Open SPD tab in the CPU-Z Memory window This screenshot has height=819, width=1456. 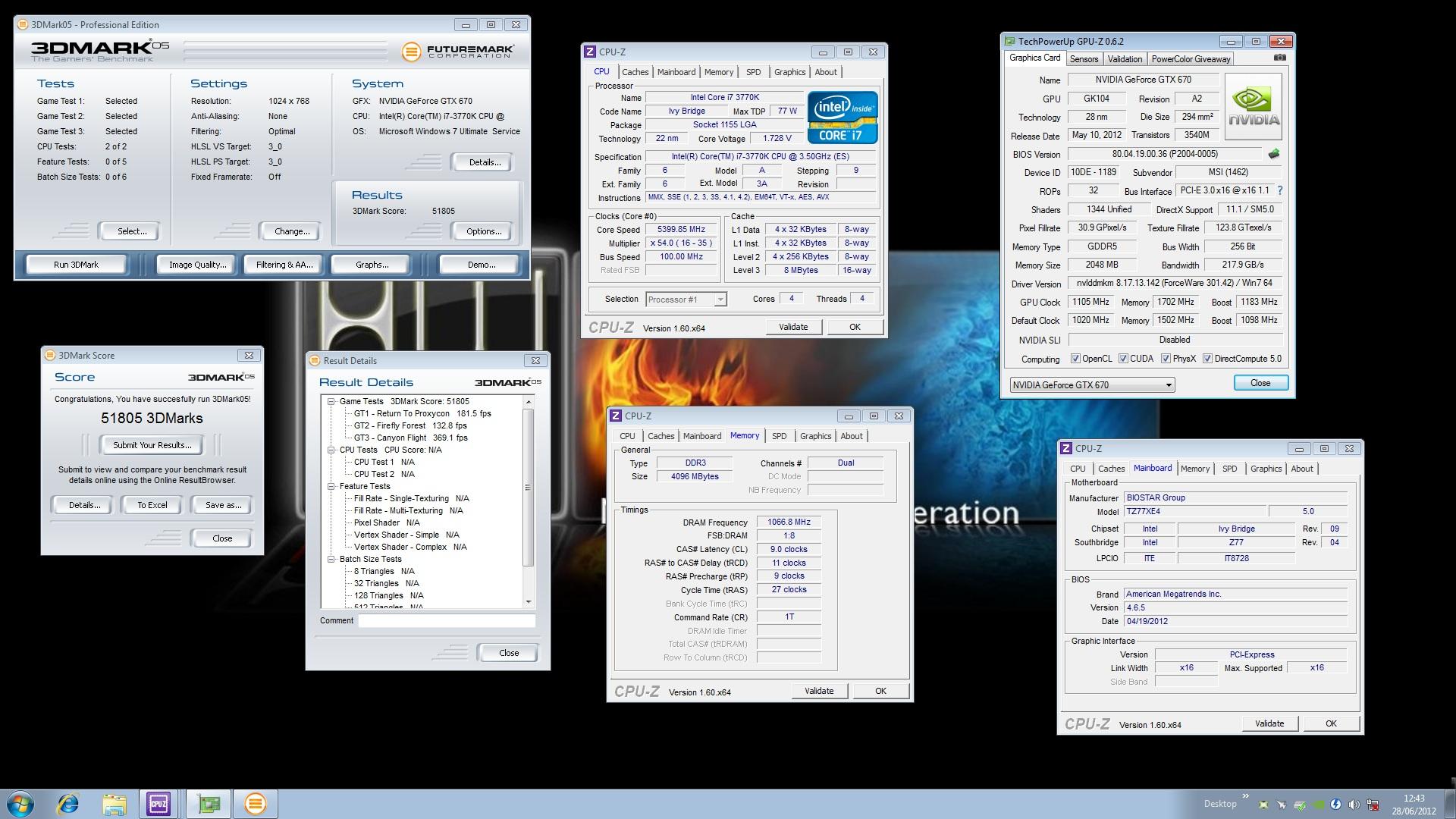click(779, 436)
